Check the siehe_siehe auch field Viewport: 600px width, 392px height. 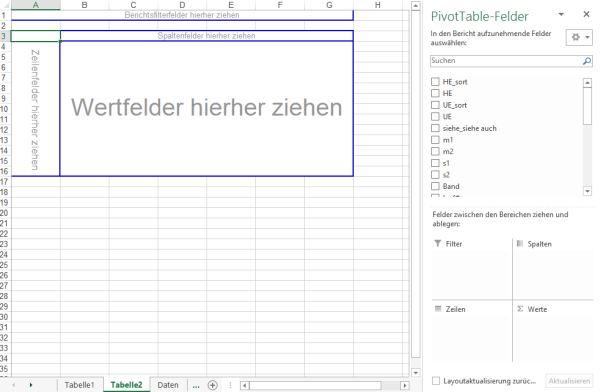point(435,128)
